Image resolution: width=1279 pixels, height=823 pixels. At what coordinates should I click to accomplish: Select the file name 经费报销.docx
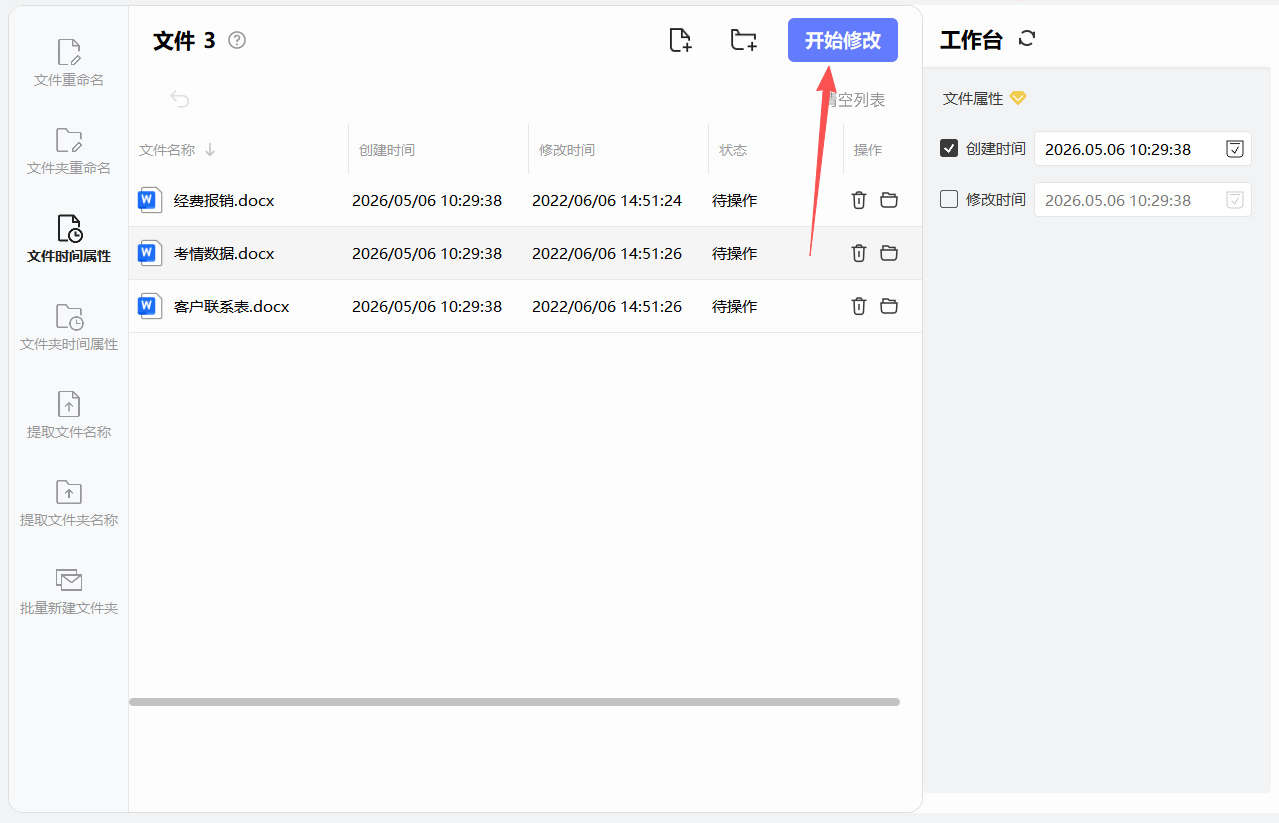click(x=224, y=200)
